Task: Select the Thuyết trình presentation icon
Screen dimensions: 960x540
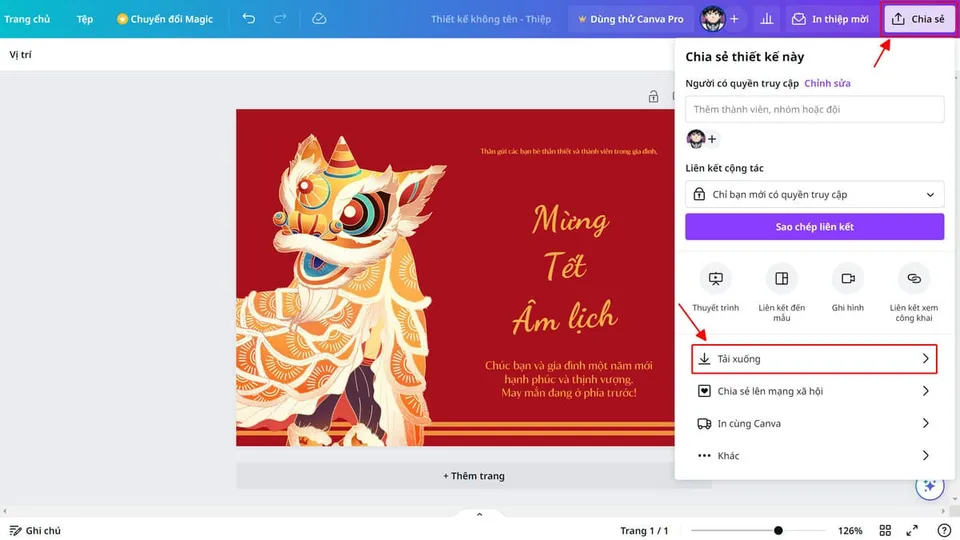Action: pos(715,279)
